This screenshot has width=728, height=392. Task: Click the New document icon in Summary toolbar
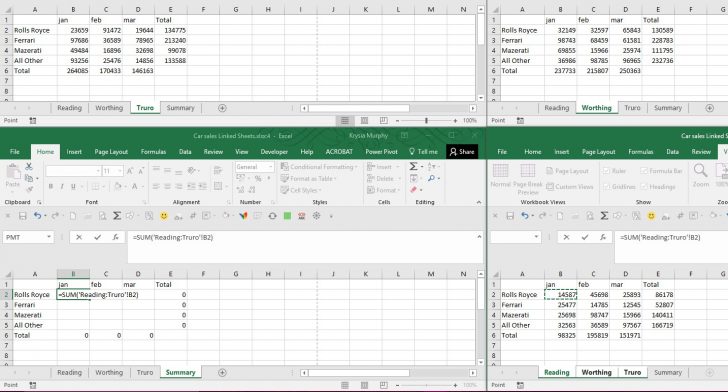(x=73, y=216)
